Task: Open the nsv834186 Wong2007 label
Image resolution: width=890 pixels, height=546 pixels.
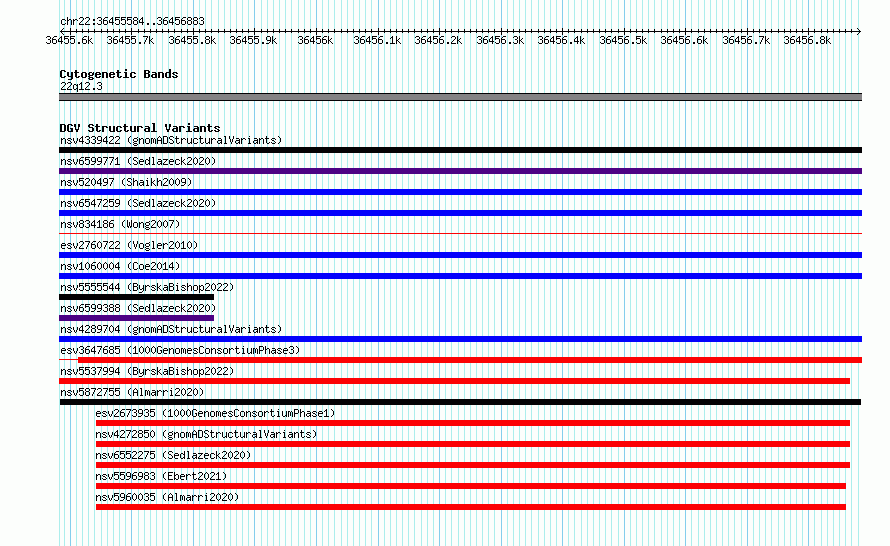Action: tap(120, 224)
